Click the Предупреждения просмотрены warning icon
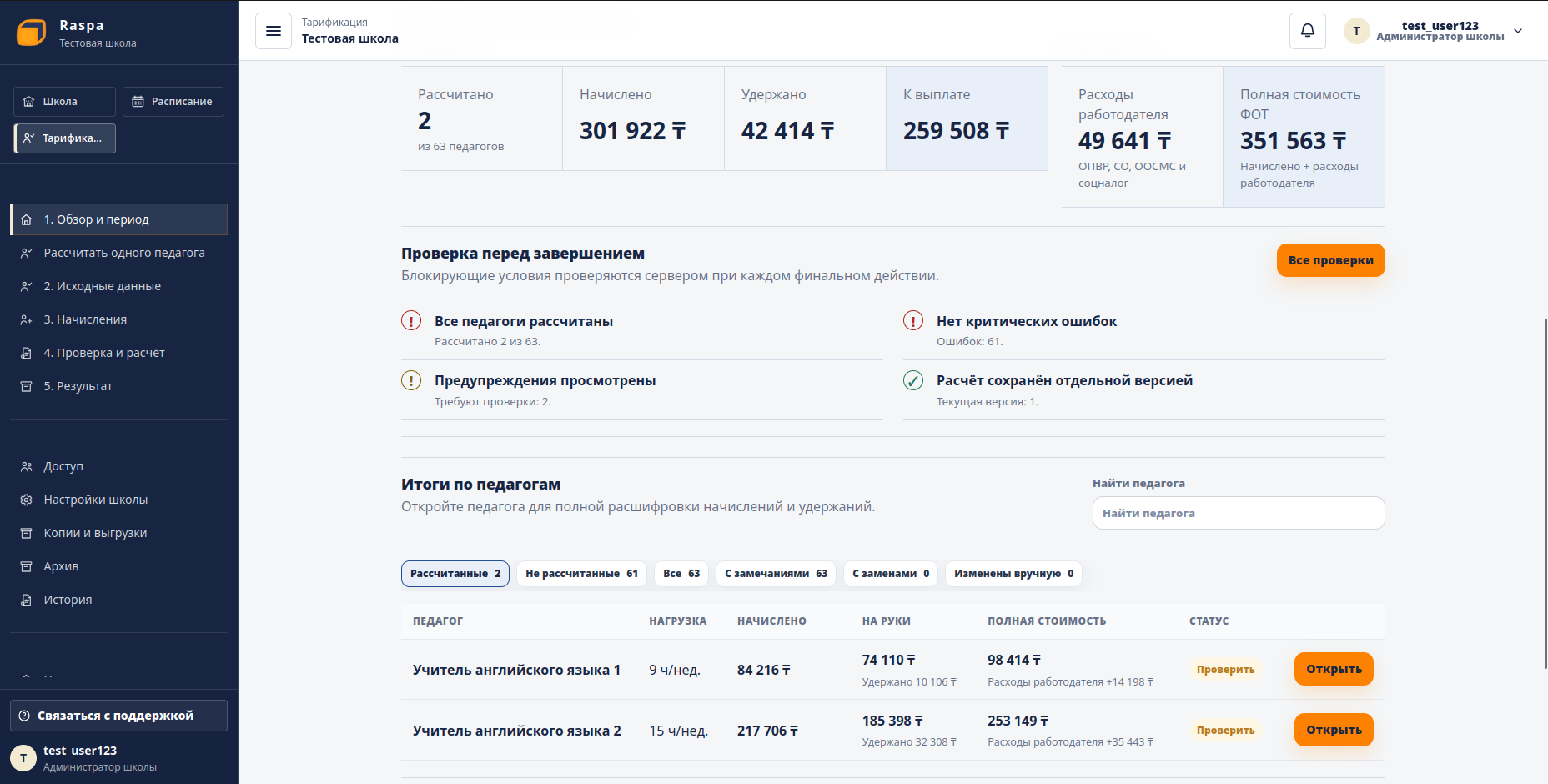1548x784 pixels. pyautogui.click(x=411, y=380)
